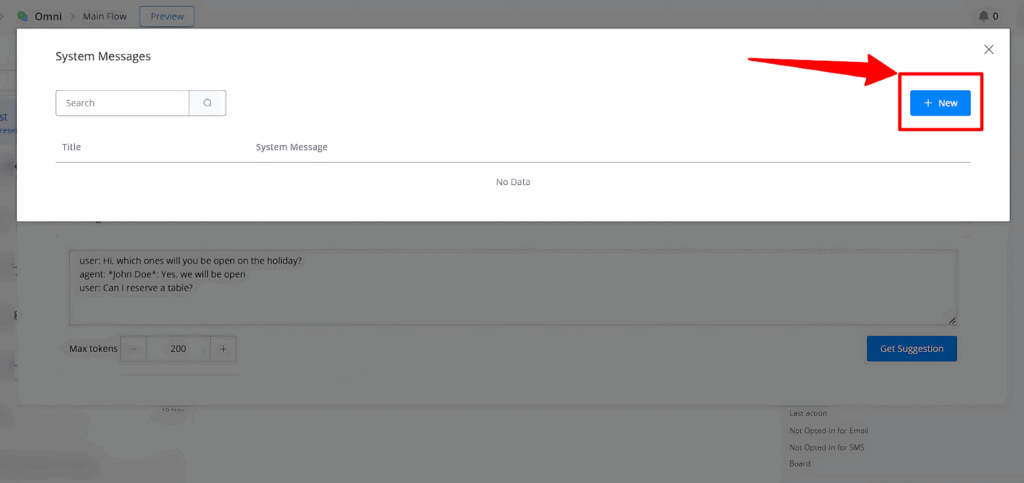Open the Preview button
This screenshot has height=483, width=1024.
(167, 16)
